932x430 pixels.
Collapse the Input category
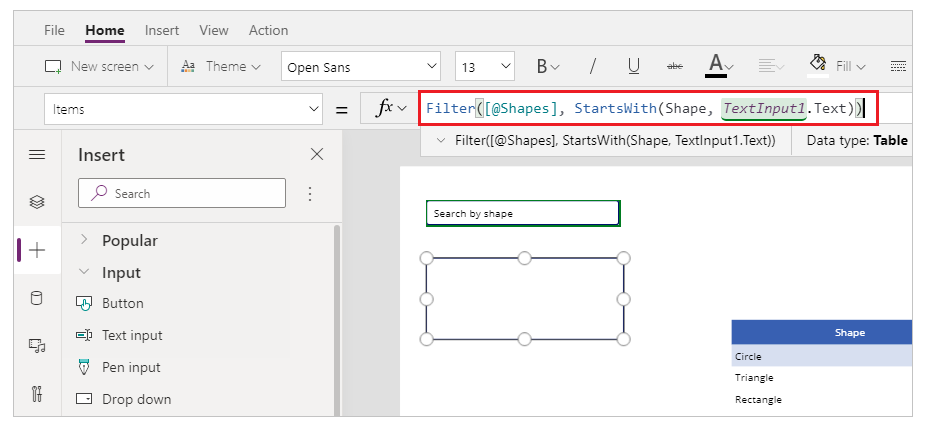[x=84, y=272]
